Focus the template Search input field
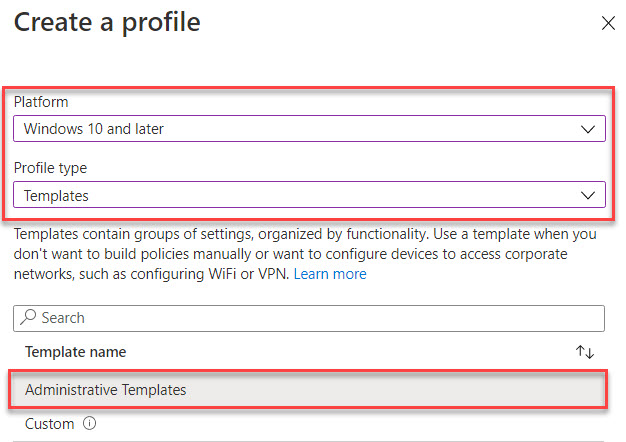 coord(309,318)
